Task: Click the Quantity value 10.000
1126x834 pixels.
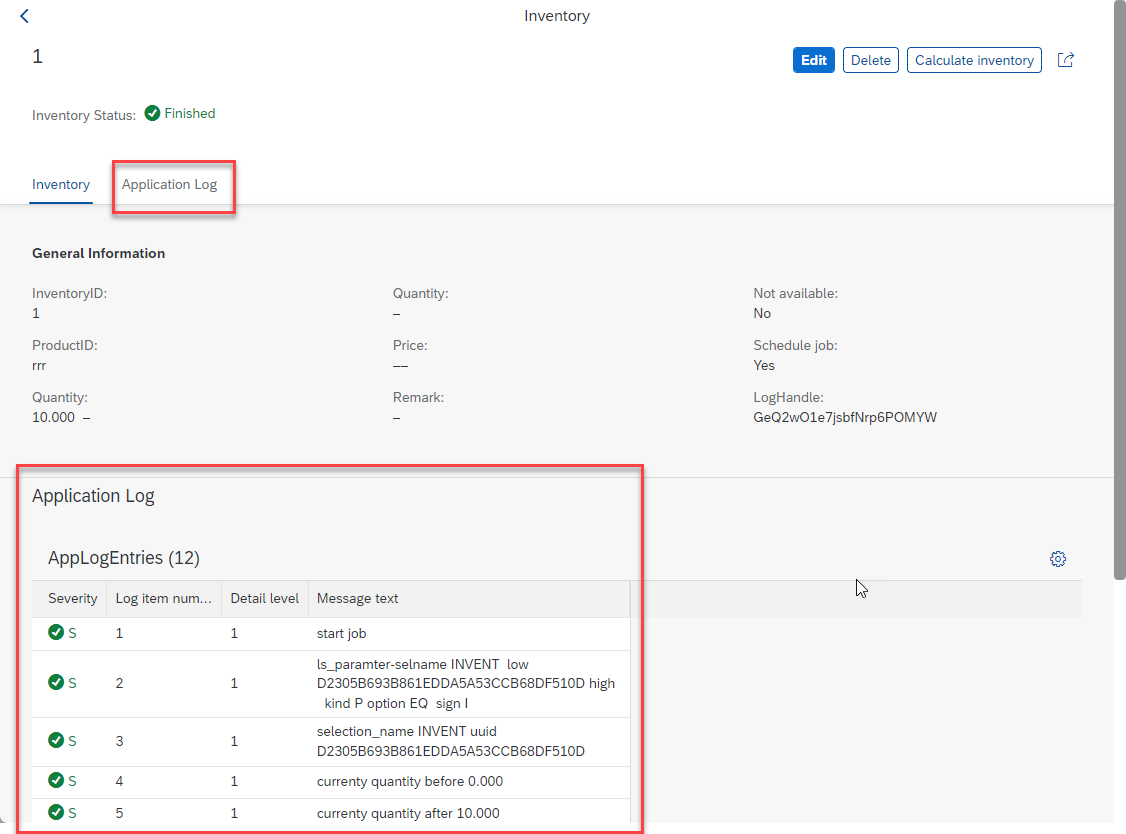Action: (x=53, y=417)
